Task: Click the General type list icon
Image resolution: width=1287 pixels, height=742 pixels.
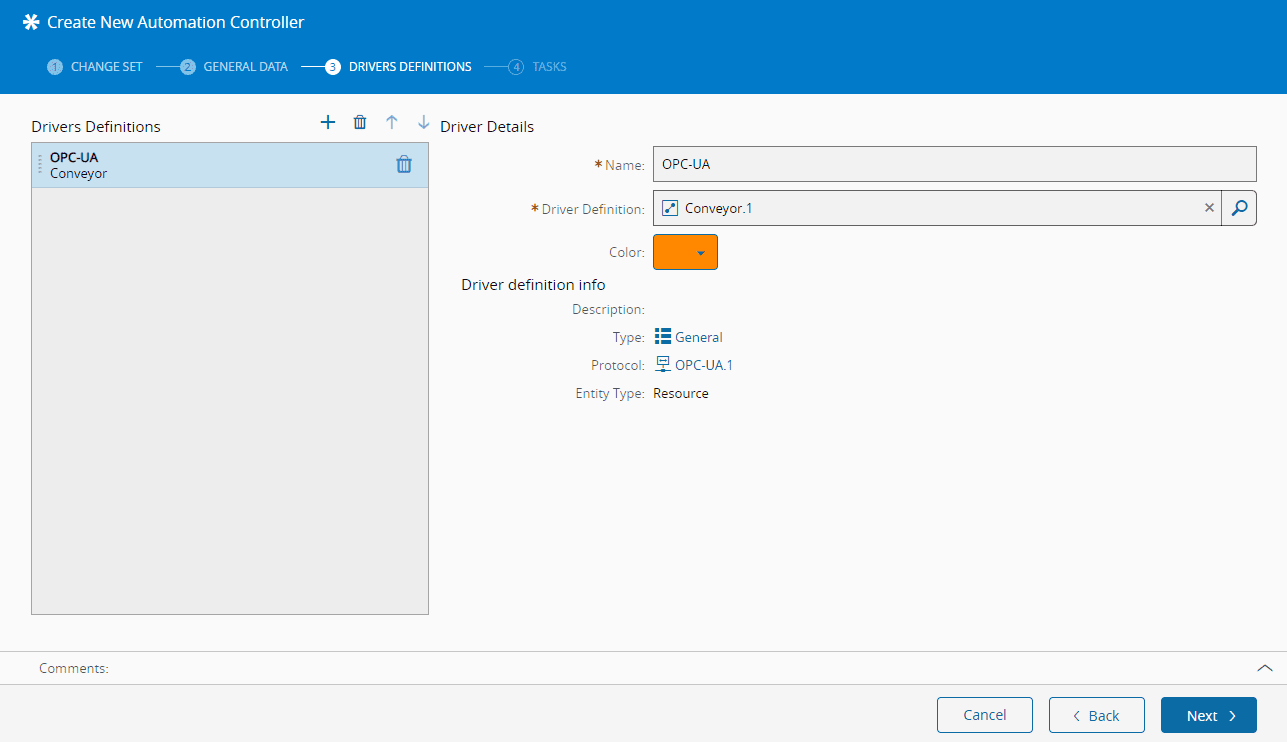Action: (x=662, y=337)
